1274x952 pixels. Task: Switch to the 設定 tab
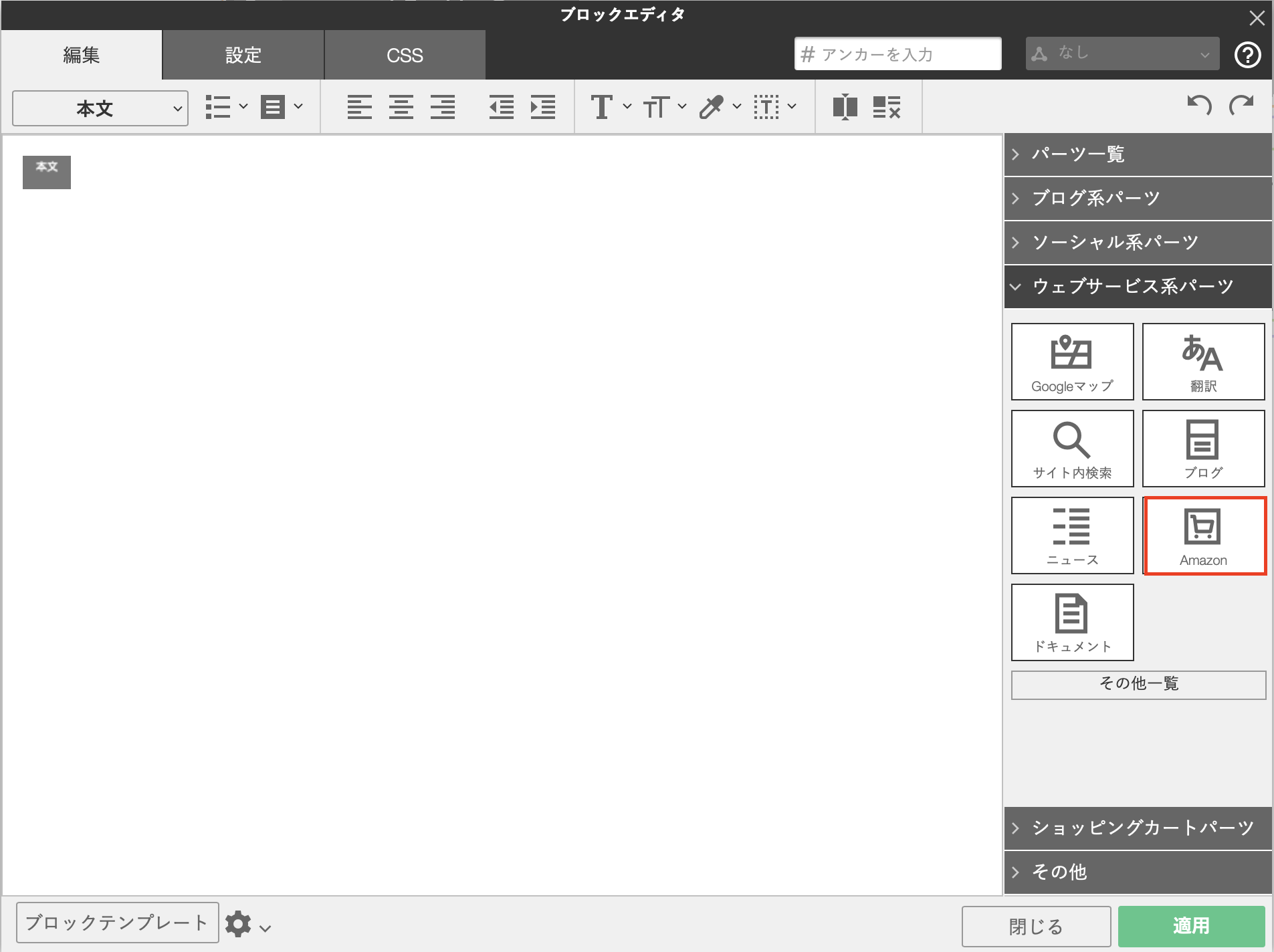click(x=243, y=55)
